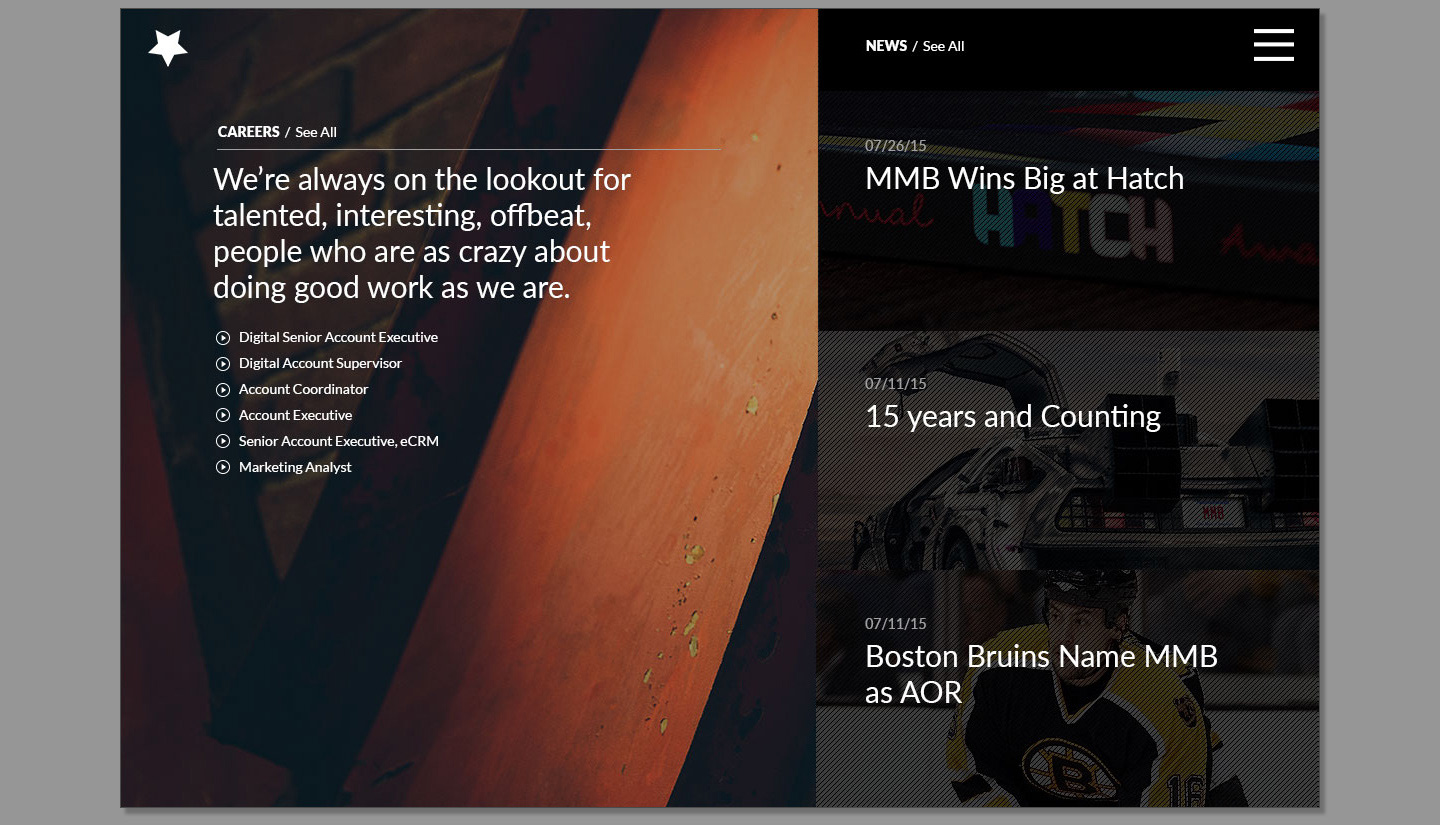Click See All next to News

[x=944, y=47]
